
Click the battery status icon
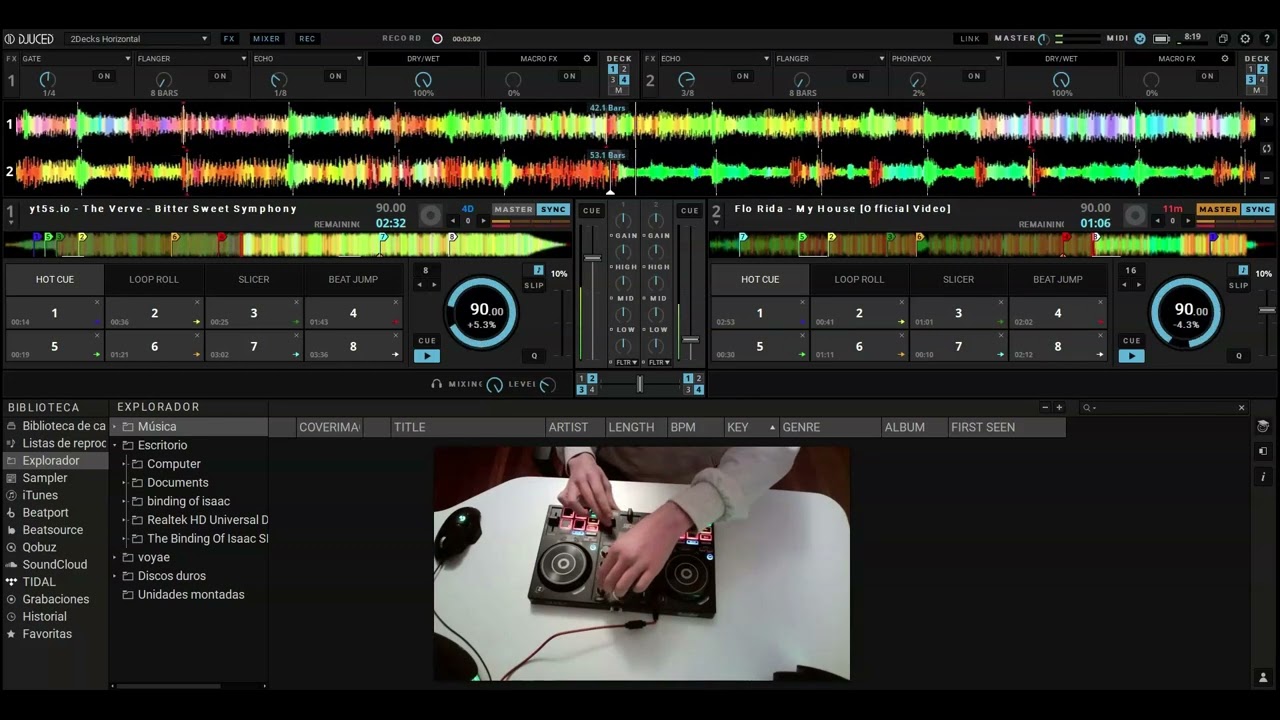point(1162,39)
